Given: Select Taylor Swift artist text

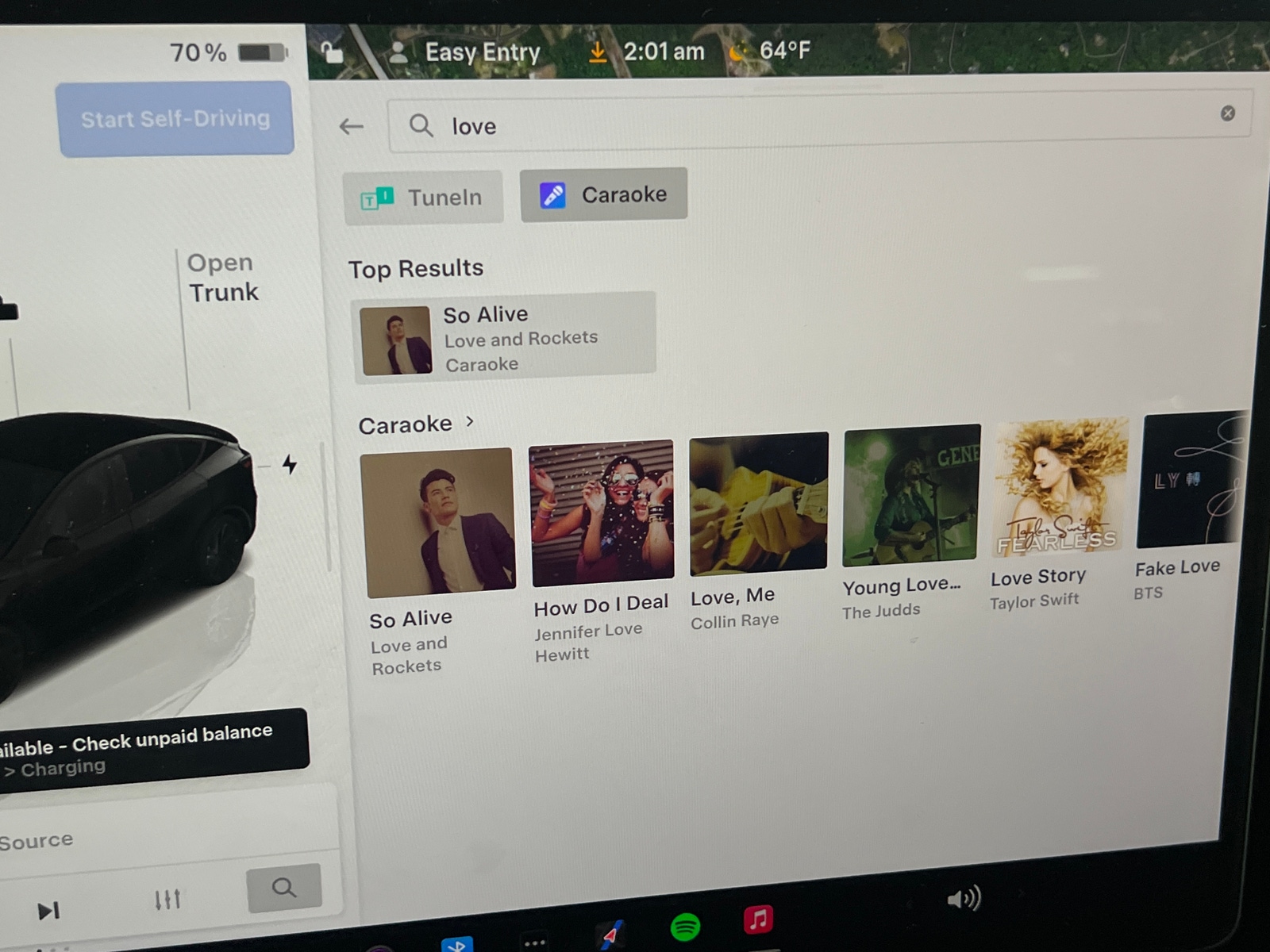Looking at the screenshot, I should [x=1034, y=601].
